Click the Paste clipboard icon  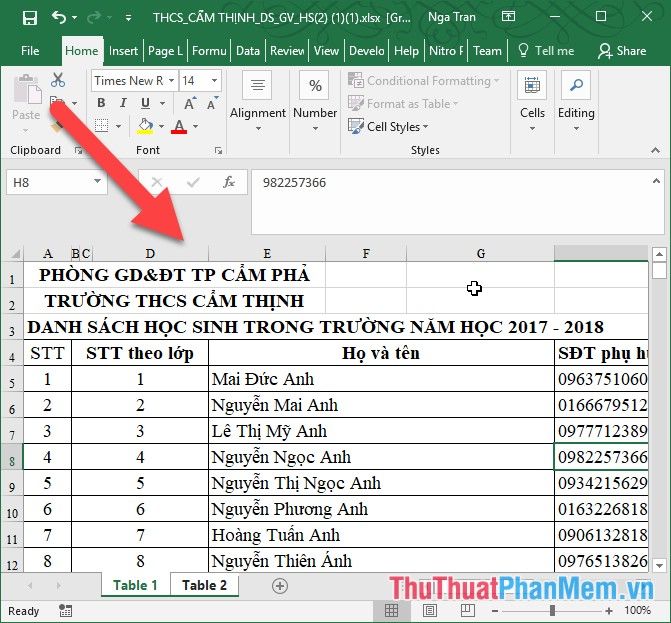pyautogui.click(x=27, y=91)
